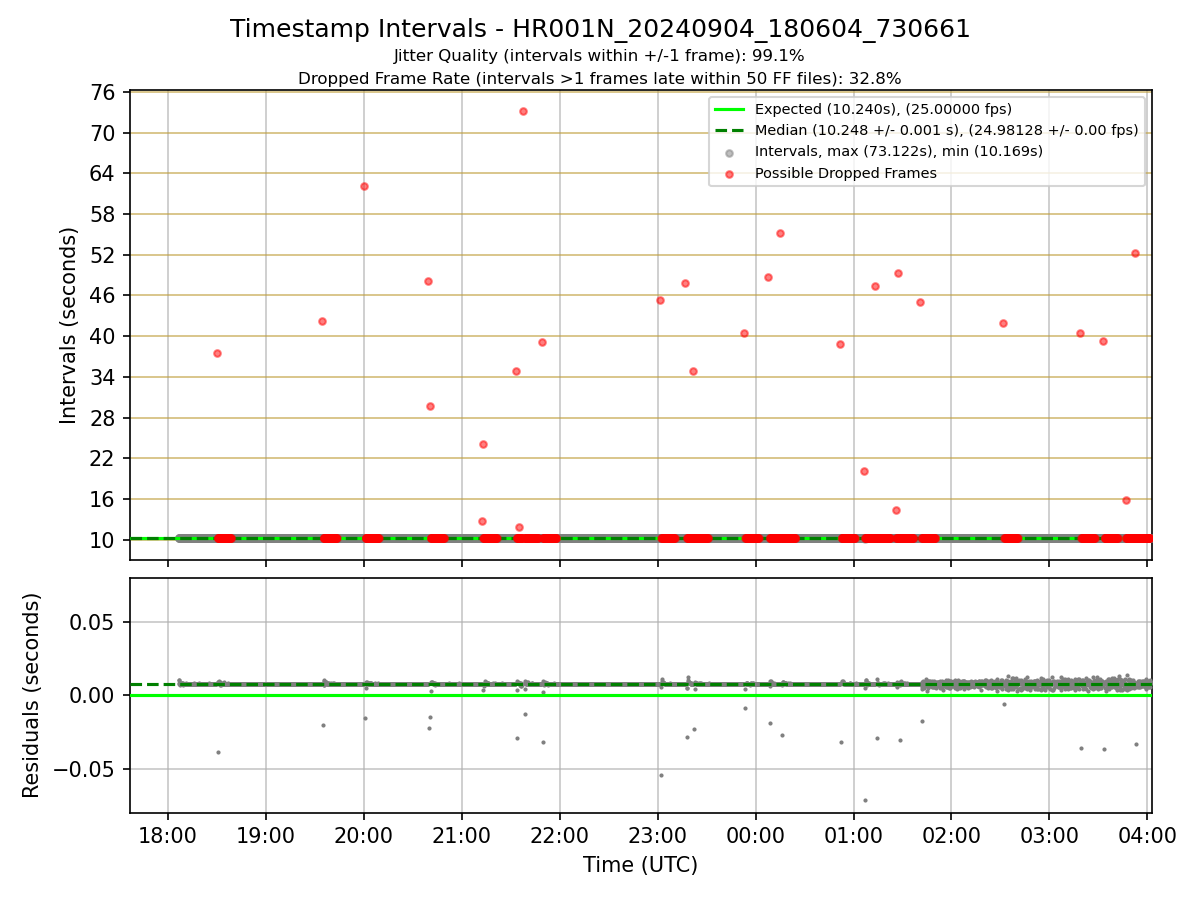Click the 01:00 x-axis tick label
Screen dimensions: 1200x900
[853, 837]
